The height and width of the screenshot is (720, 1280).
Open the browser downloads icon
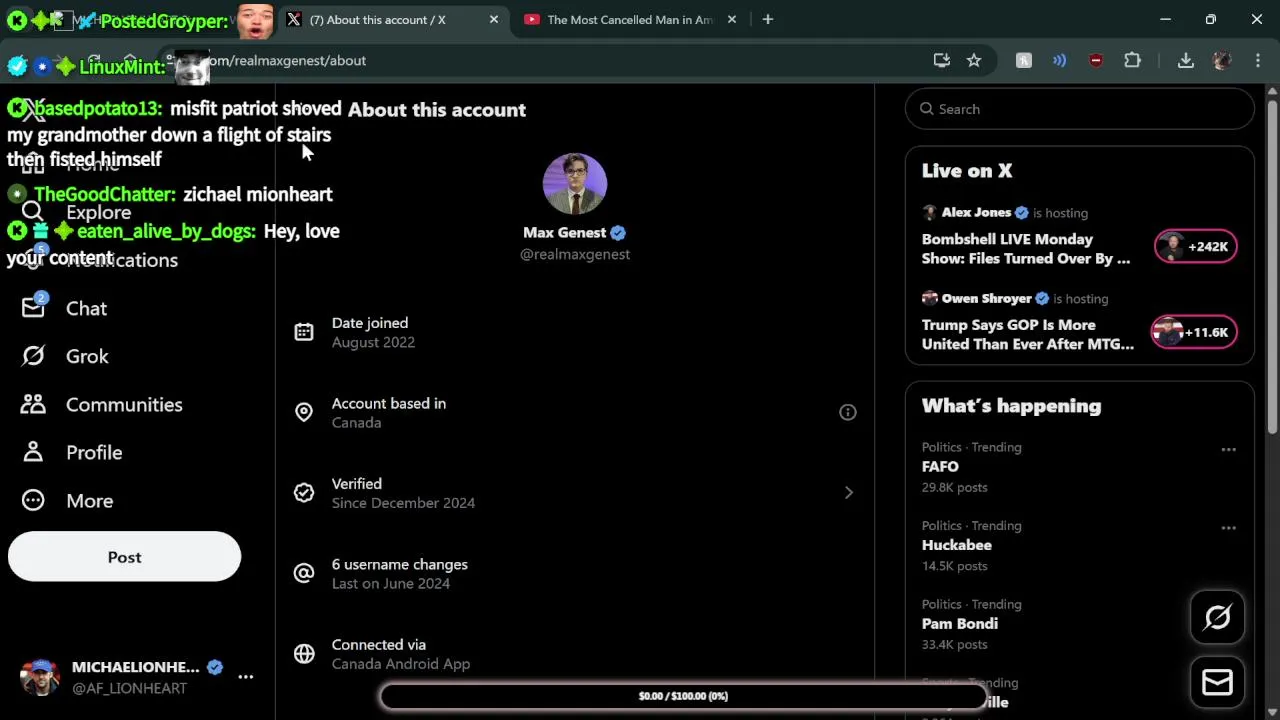1186,60
